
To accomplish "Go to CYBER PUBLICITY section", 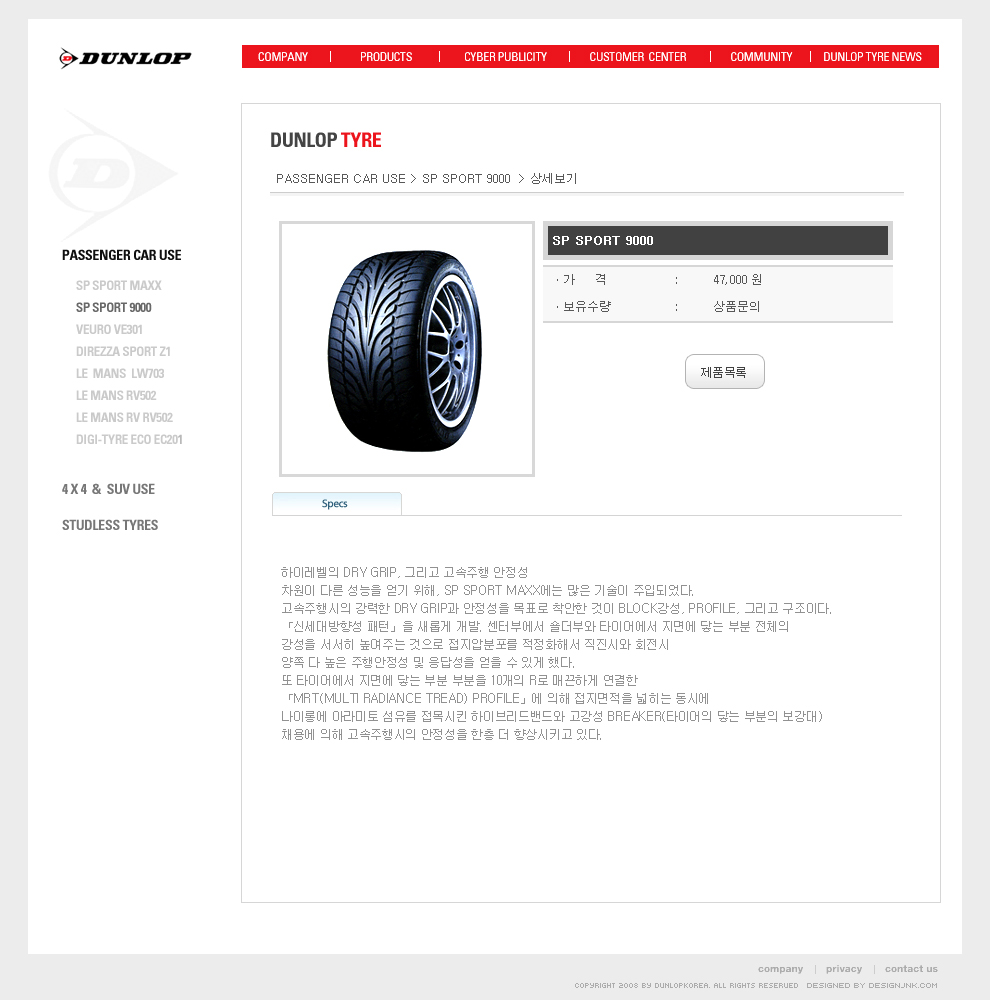I will [x=505, y=57].
